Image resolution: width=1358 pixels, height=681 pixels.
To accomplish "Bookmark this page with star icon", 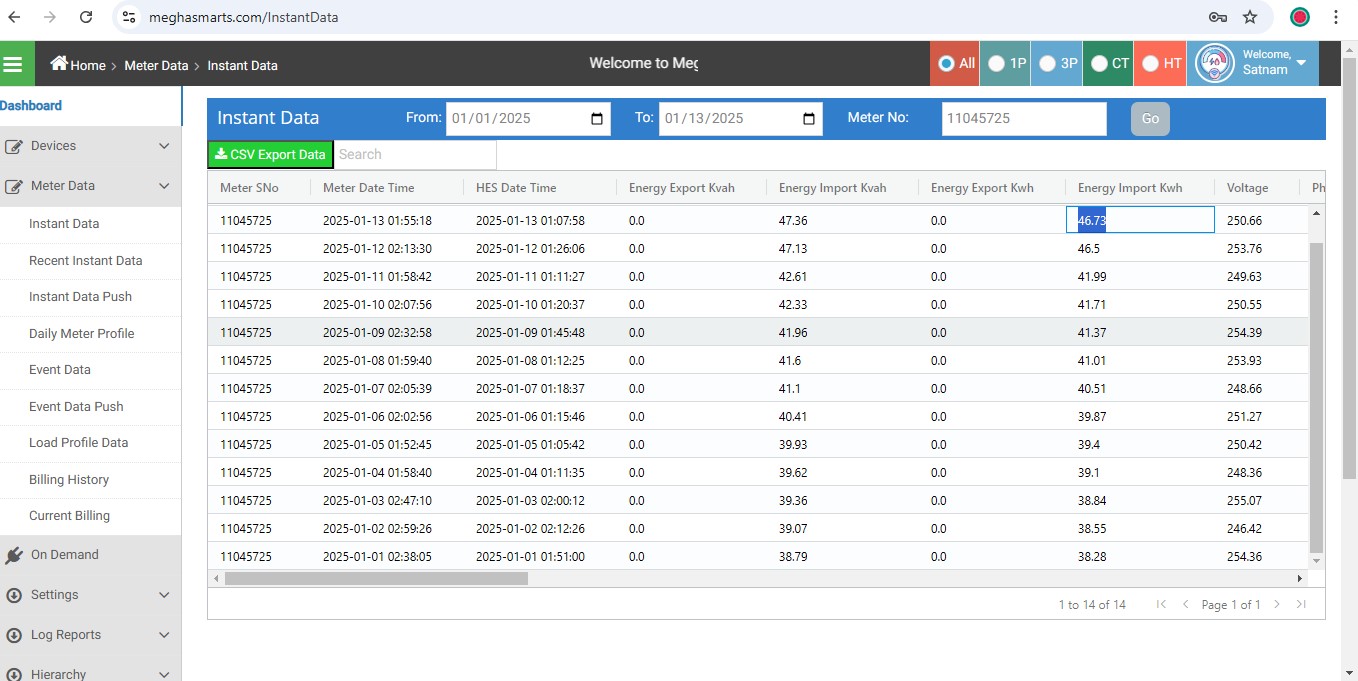I will (x=1250, y=17).
